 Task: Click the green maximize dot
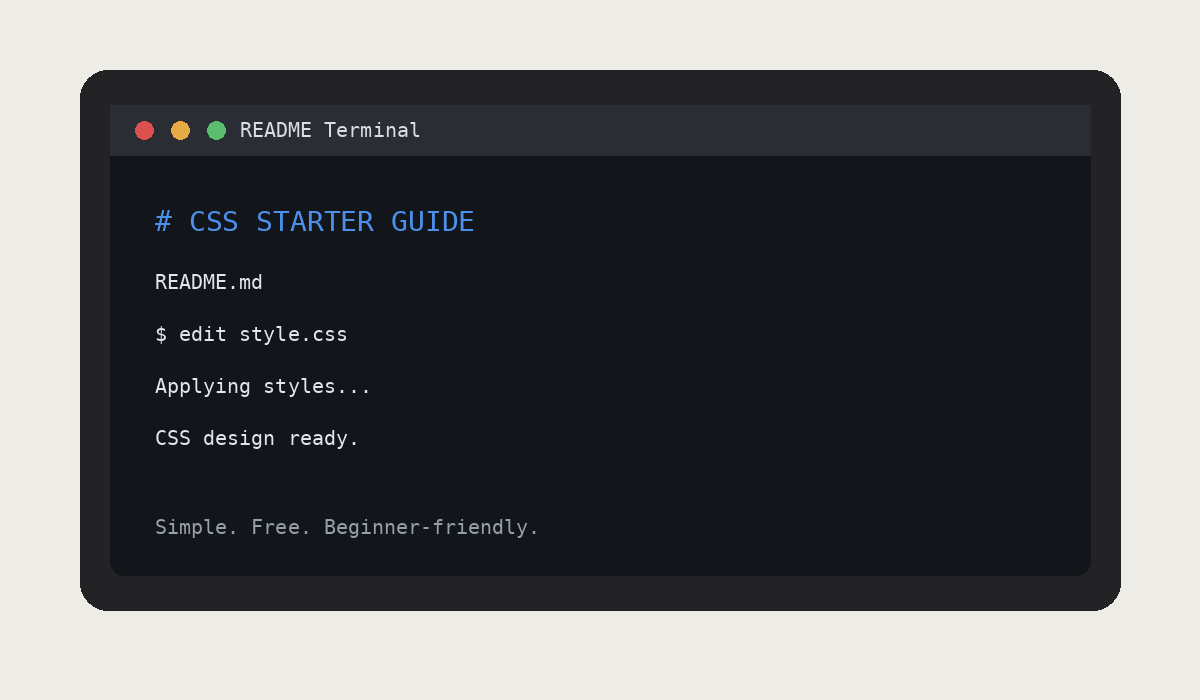[216, 130]
